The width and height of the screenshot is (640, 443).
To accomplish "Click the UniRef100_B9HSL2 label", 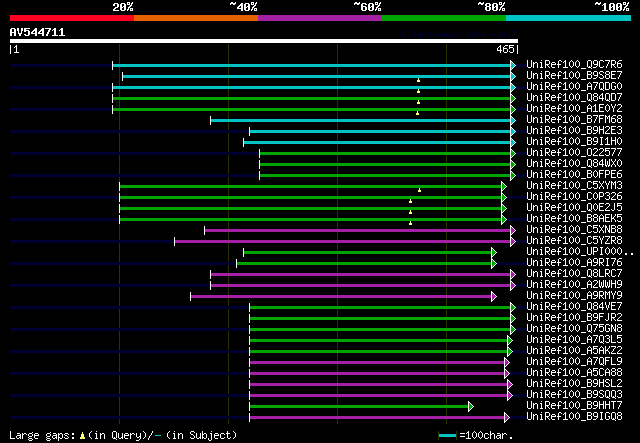I will tap(574, 384).
